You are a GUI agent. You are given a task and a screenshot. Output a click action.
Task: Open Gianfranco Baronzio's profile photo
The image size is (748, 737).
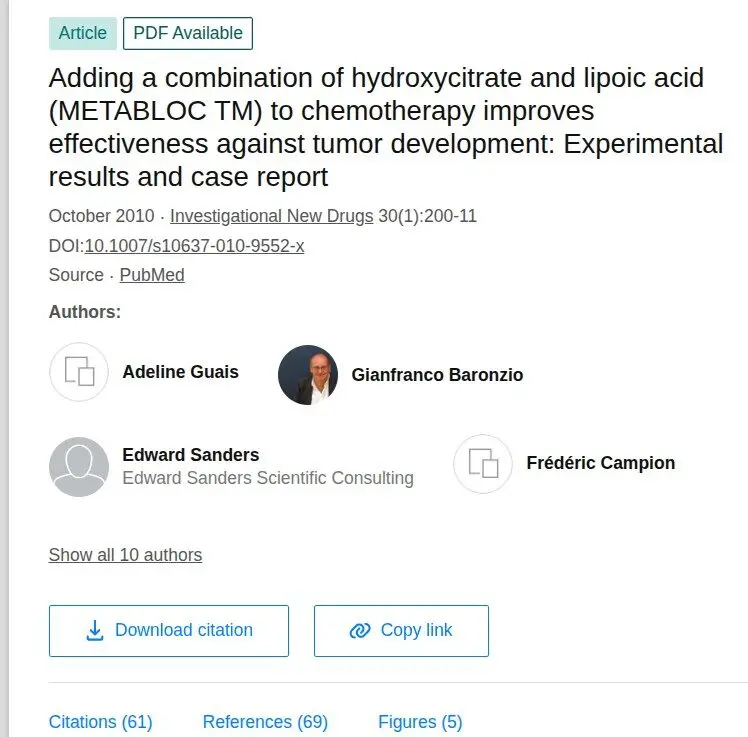coord(308,375)
